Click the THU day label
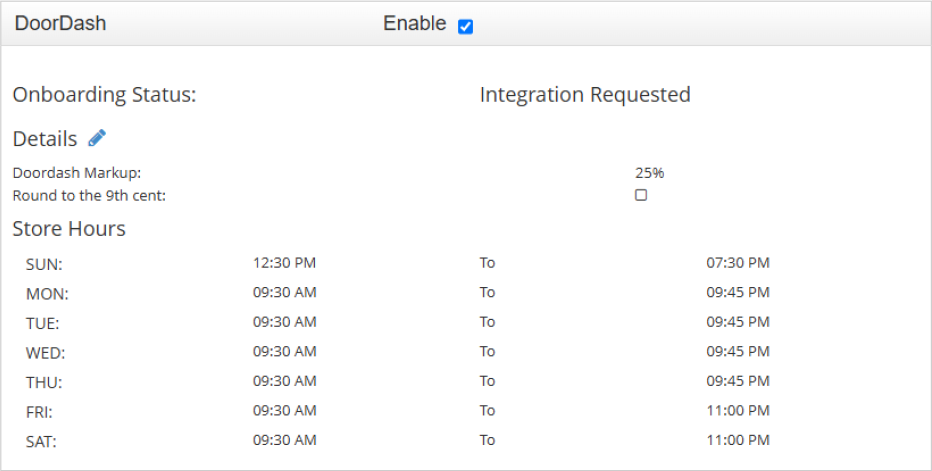The width and height of the screenshot is (932, 471). click(45, 381)
